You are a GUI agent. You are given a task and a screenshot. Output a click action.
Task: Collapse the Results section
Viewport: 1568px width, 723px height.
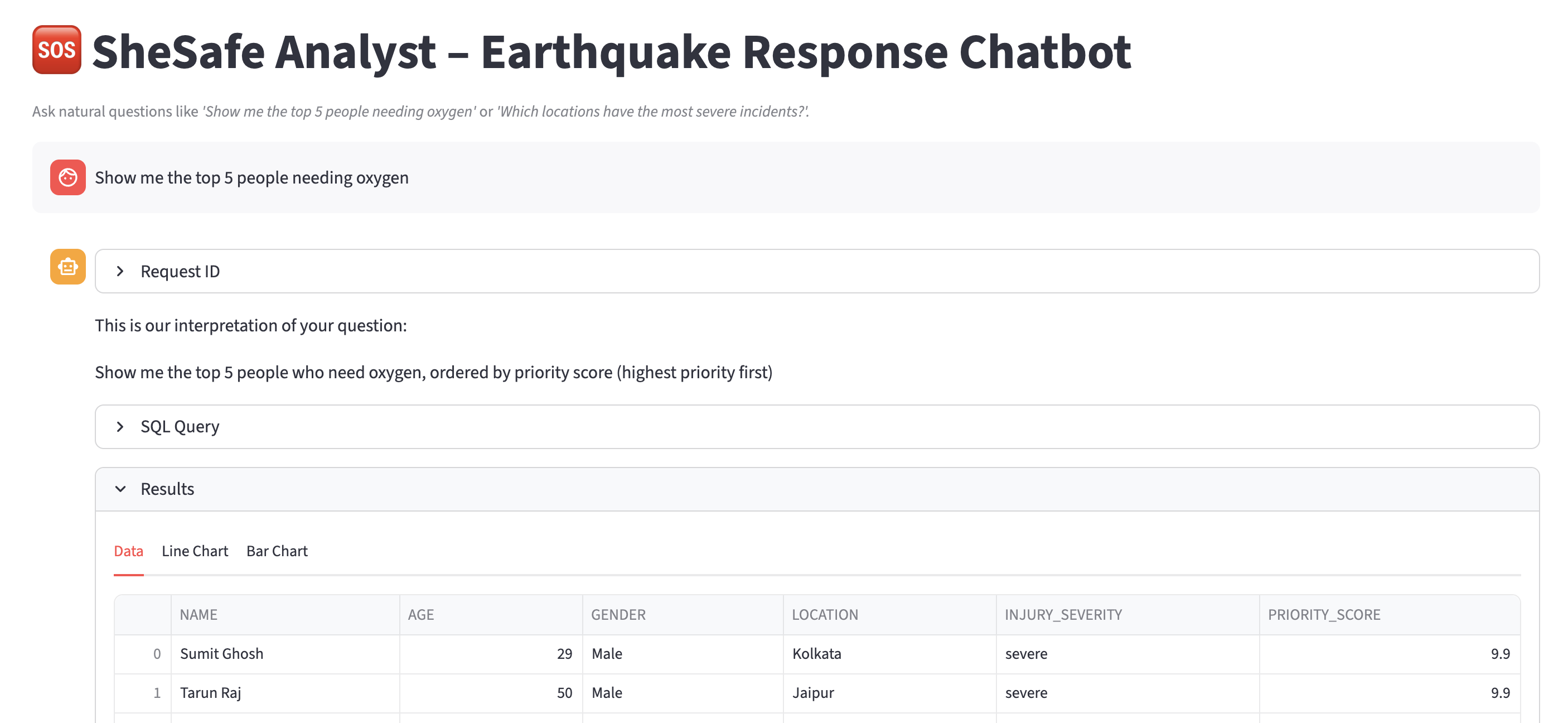tap(167, 489)
